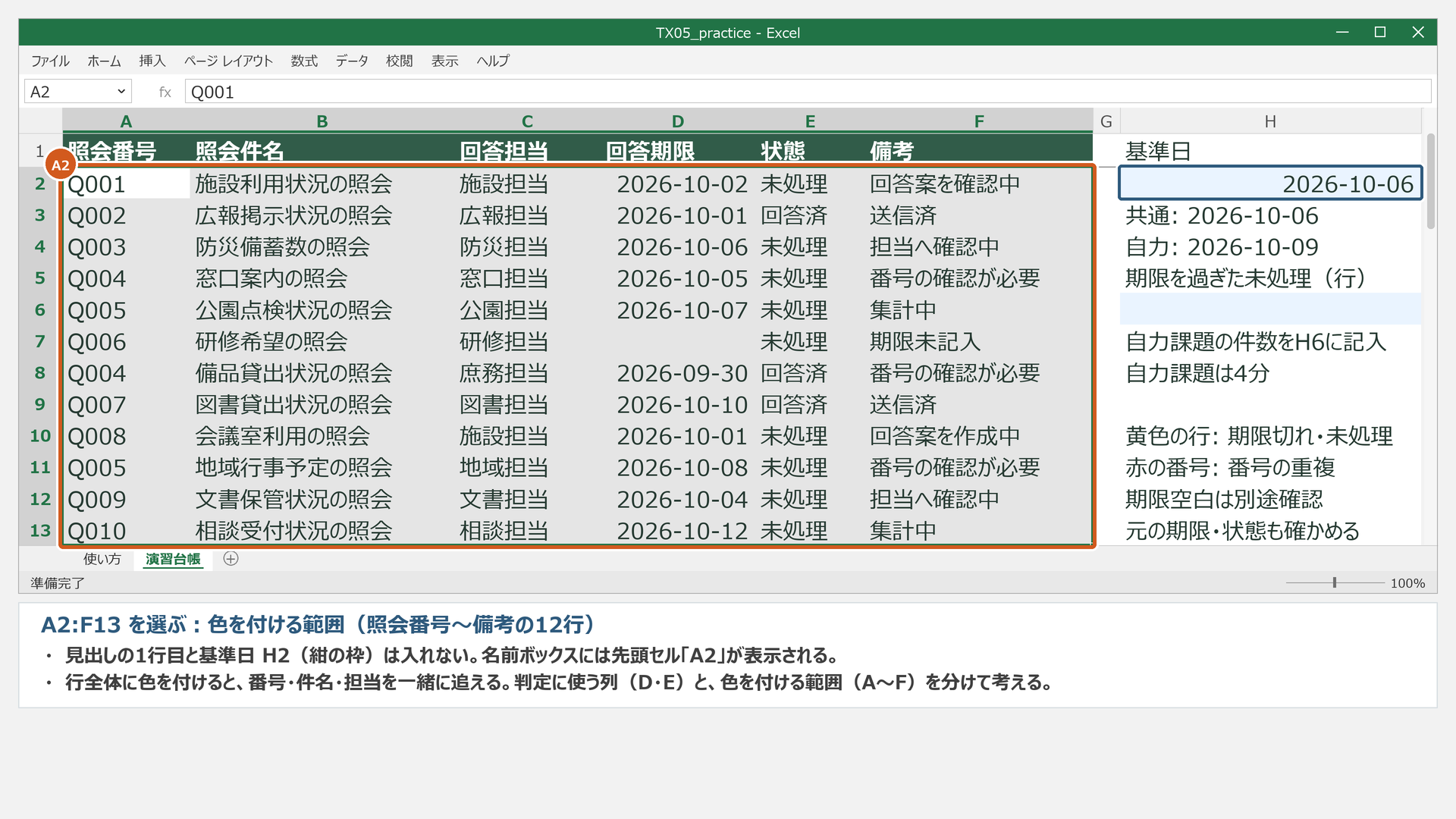Switch to the 使い方 sheet tab
1456x819 pixels.
(102, 559)
